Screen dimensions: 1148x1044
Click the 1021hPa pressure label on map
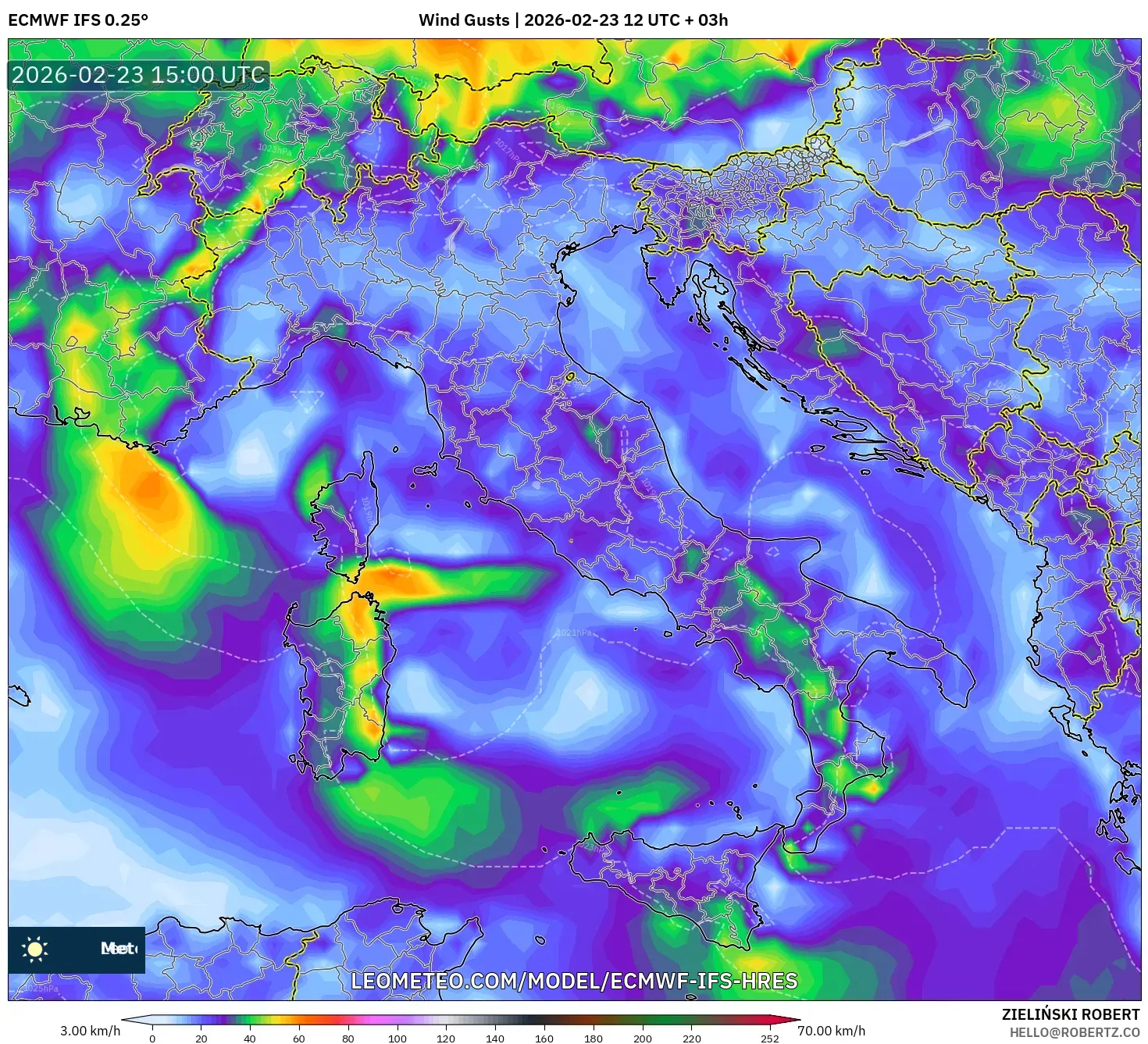pos(575,632)
